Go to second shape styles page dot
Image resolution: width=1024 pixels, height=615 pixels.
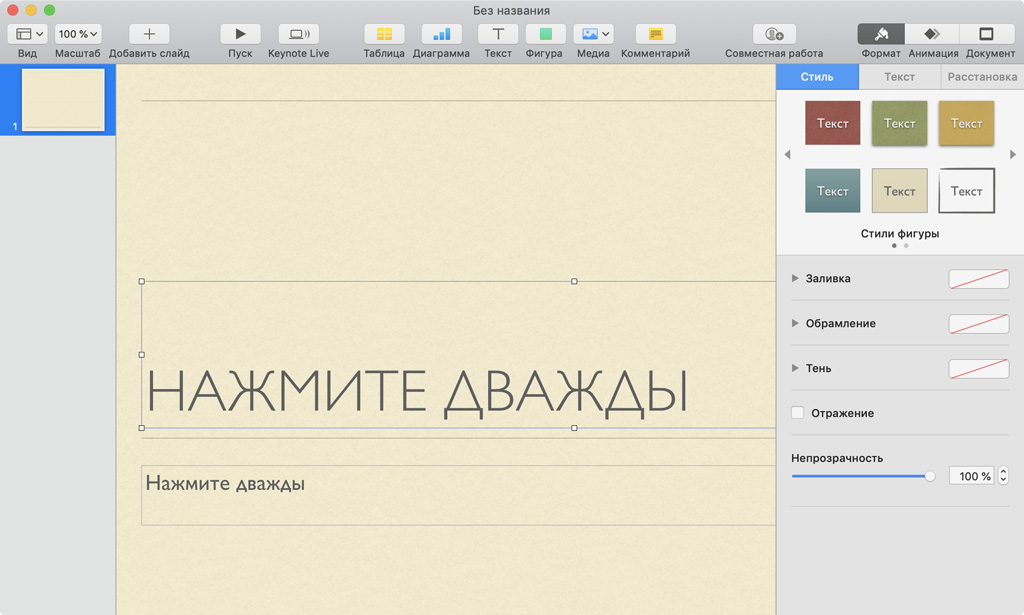coord(906,245)
